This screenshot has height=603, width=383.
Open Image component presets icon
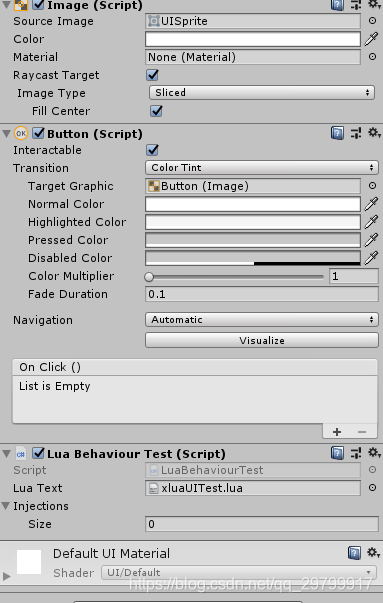point(356,5)
